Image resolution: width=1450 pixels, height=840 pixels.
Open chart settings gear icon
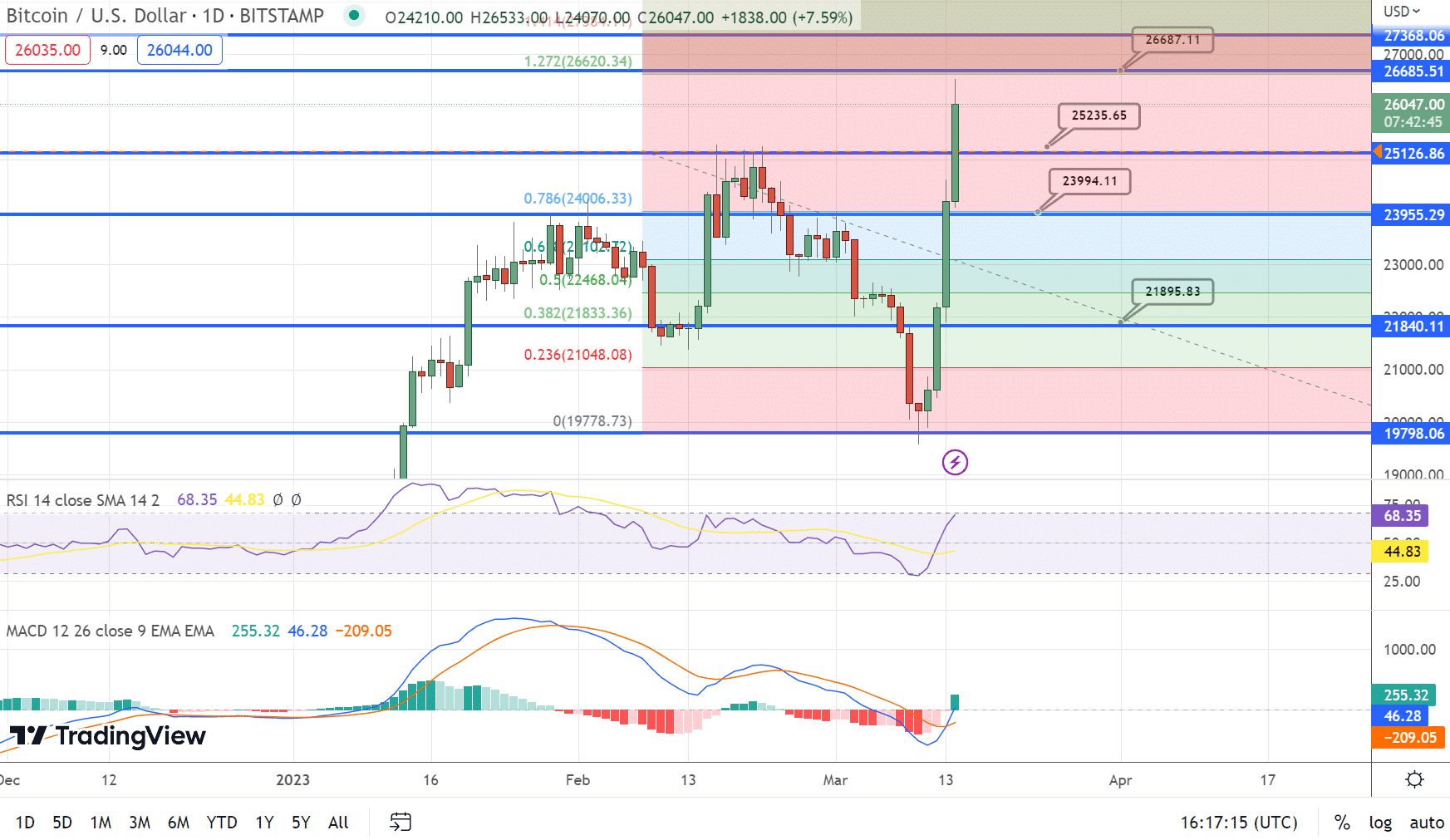1414,779
